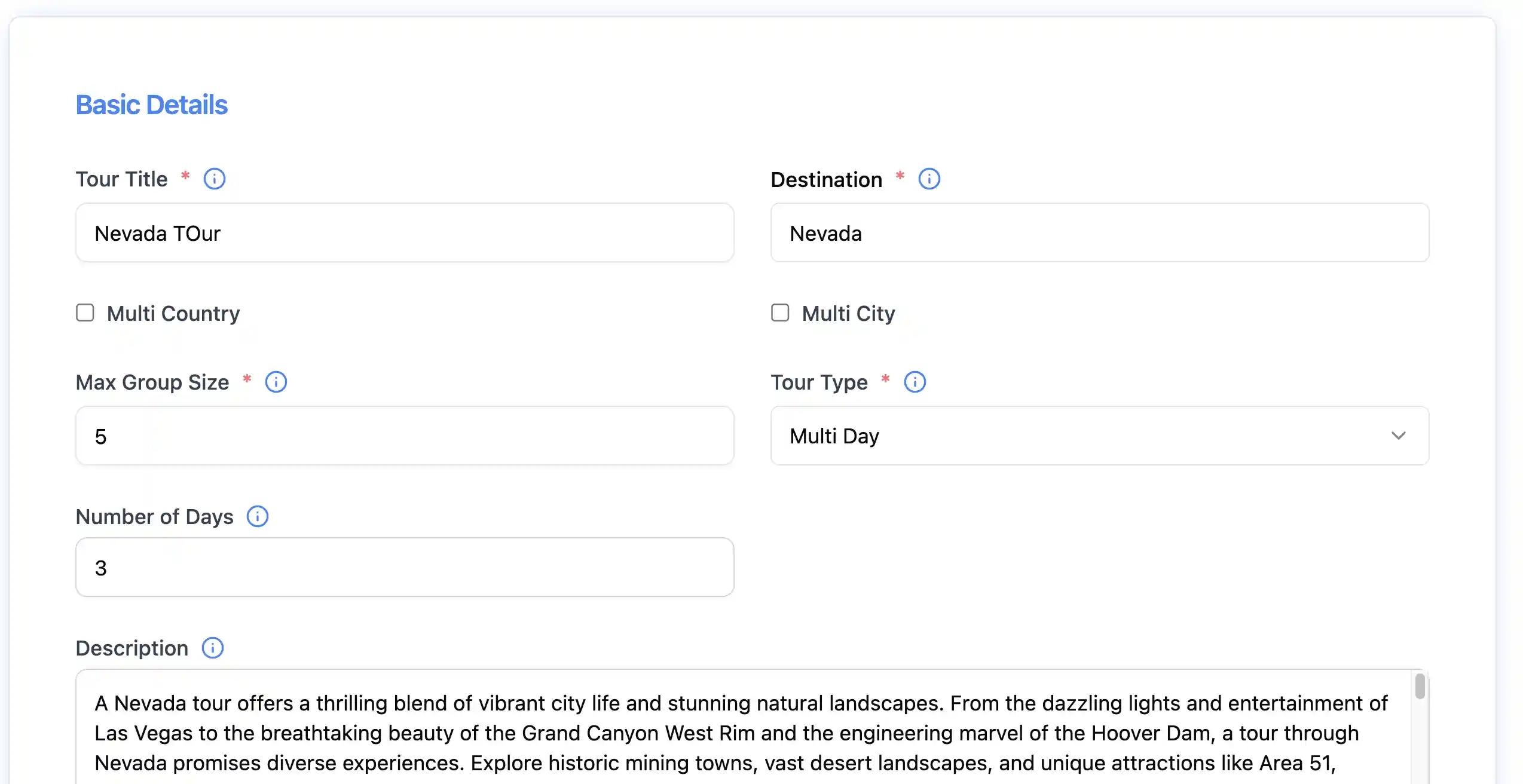The height and width of the screenshot is (784, 1523).
Task: Focus the Tour Title field with Nevada TOur
Action: 404,232
